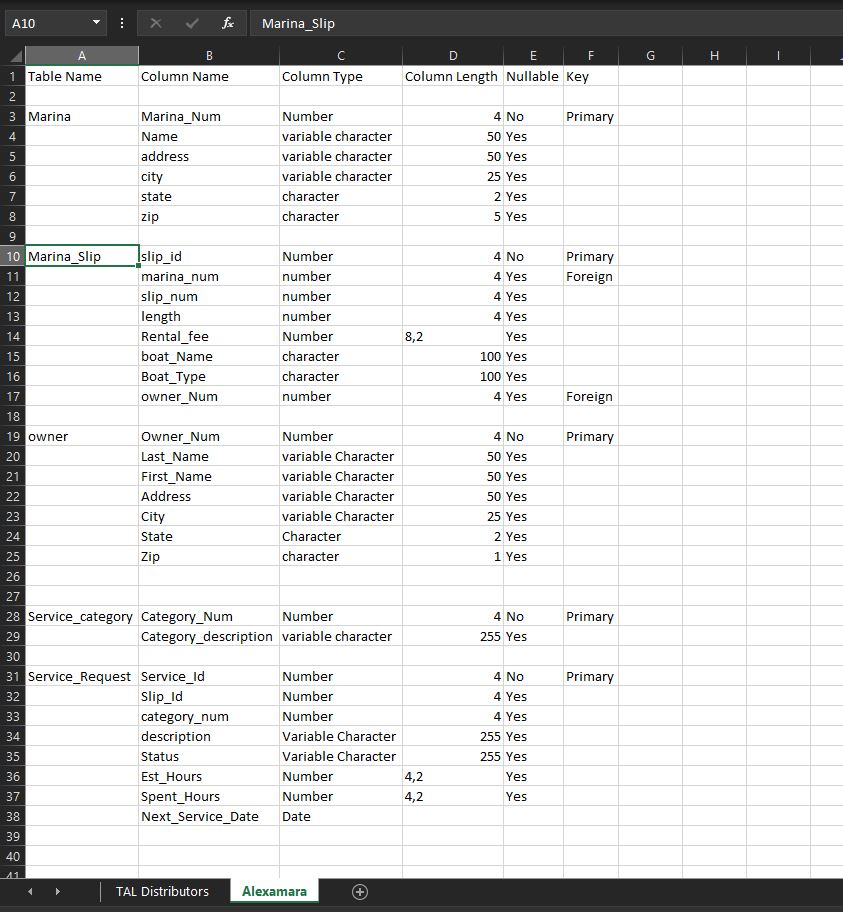This screenshot has width=843, height=912.
Task: Open the three-dot menu next to Name Box
Action: pyautogui.click(x=121, y=23)
